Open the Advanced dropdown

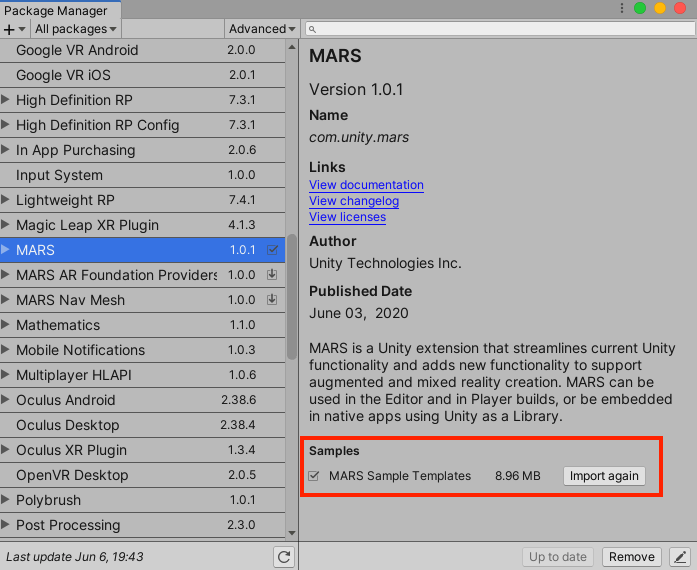(262, 29)
